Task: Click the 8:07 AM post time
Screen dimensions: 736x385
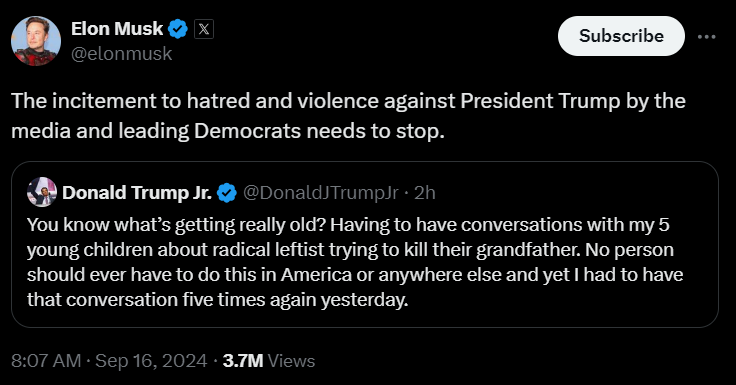Action: click(x=46, y=361)
